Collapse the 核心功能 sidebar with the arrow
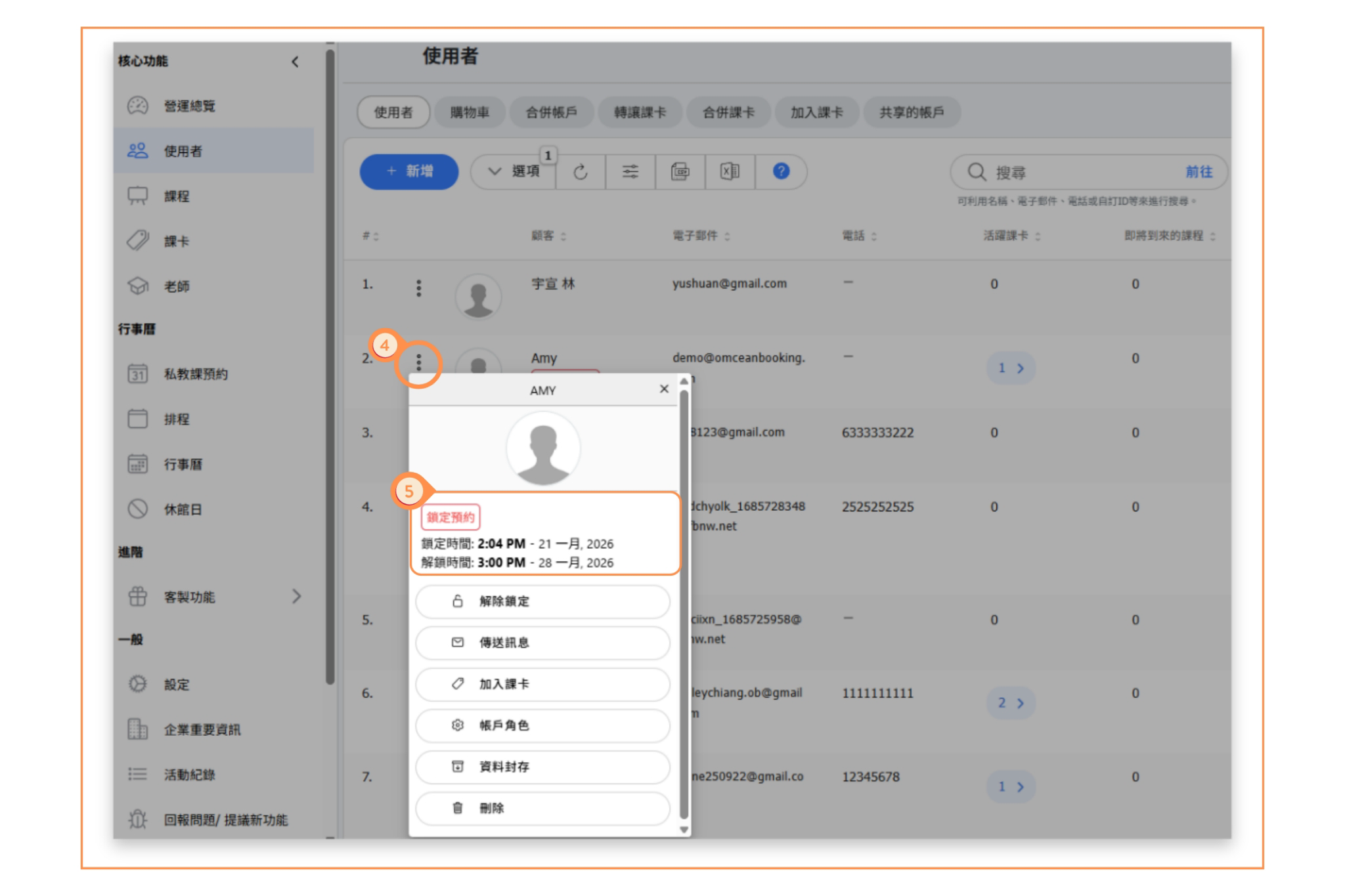 [x=295, y=62]
